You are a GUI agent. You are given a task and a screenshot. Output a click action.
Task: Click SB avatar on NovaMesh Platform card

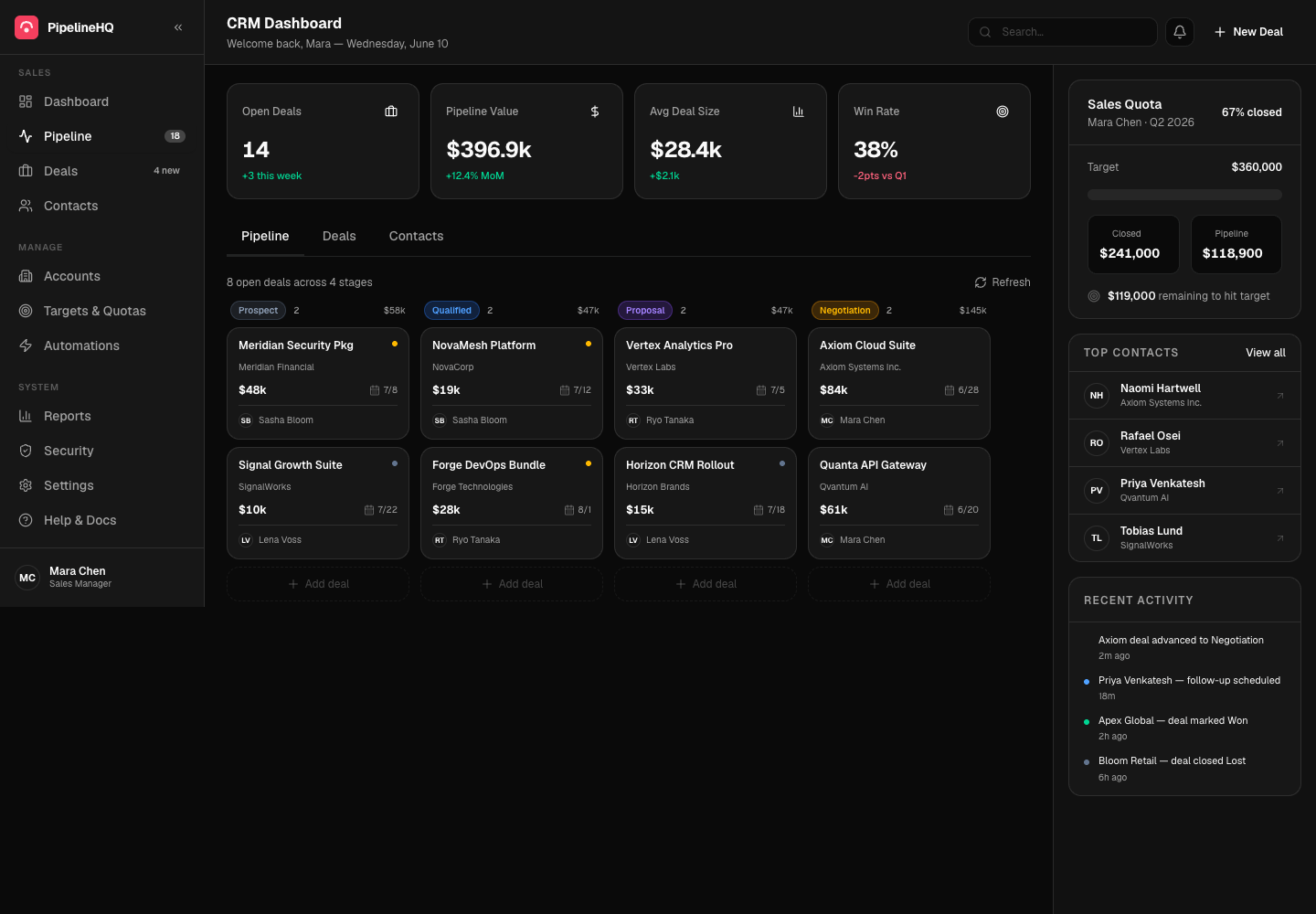(440, 420)
